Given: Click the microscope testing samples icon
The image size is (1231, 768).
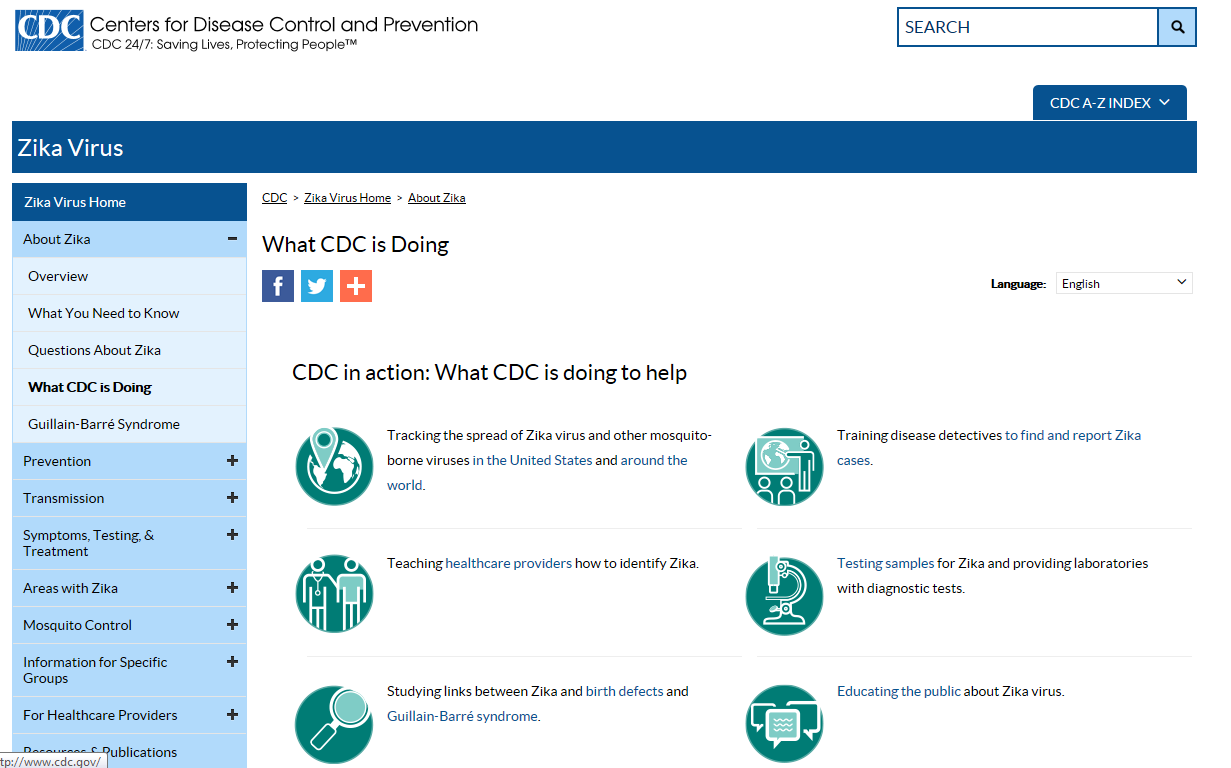Looking at the screenshot, I should point(784,594).
